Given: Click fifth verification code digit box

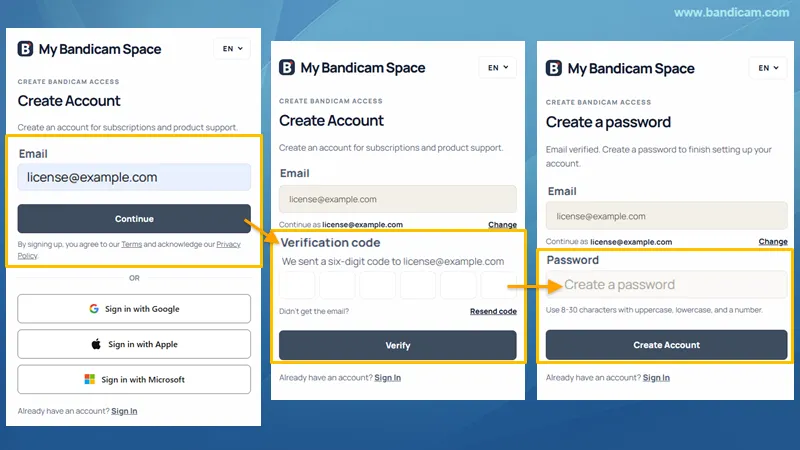Looking at the screenshot, I should 458,285.
